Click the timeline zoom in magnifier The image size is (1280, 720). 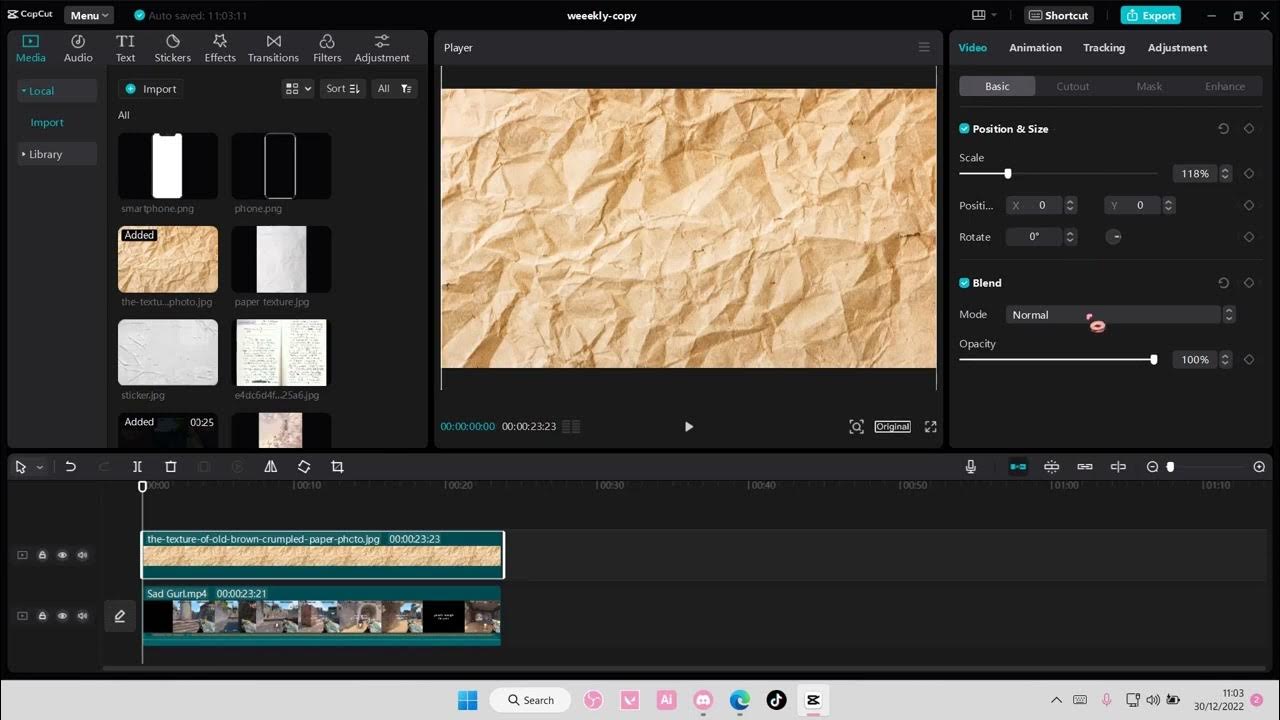pos(1259,467)
